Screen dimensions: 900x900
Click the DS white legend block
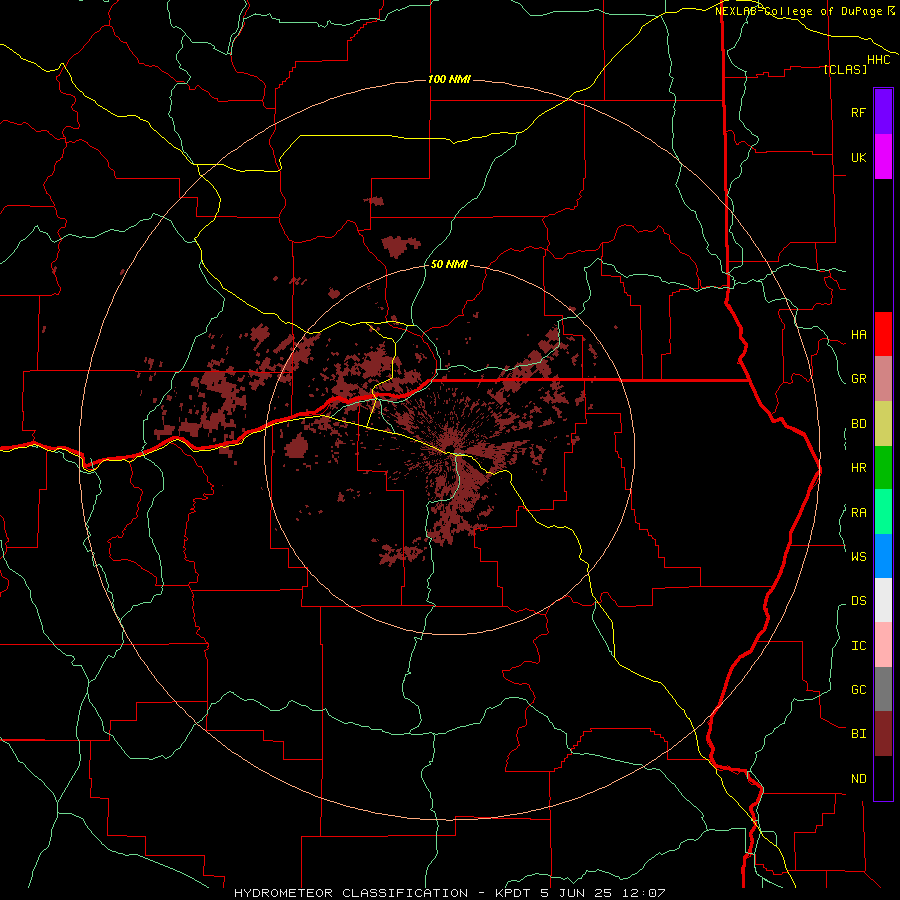(883, 600)
